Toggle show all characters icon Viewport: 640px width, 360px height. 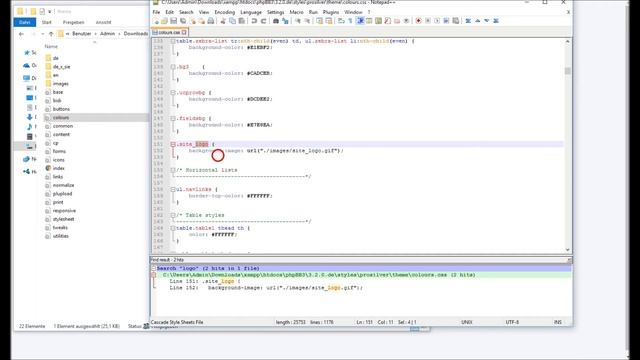click(350, 21)
